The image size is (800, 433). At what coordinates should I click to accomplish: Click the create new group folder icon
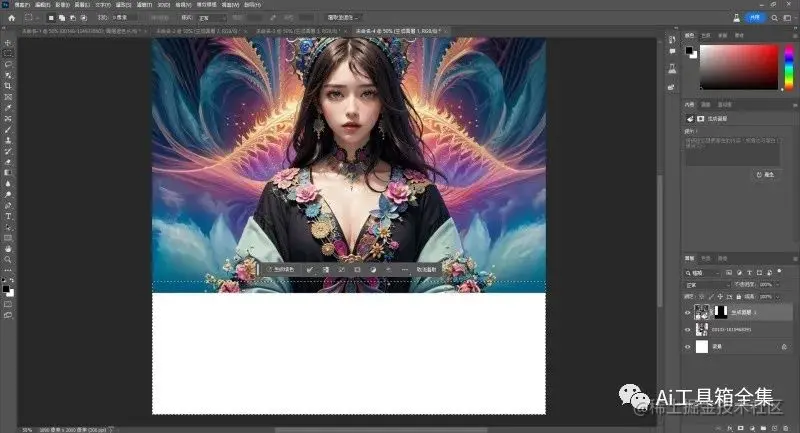click(763, 428)
